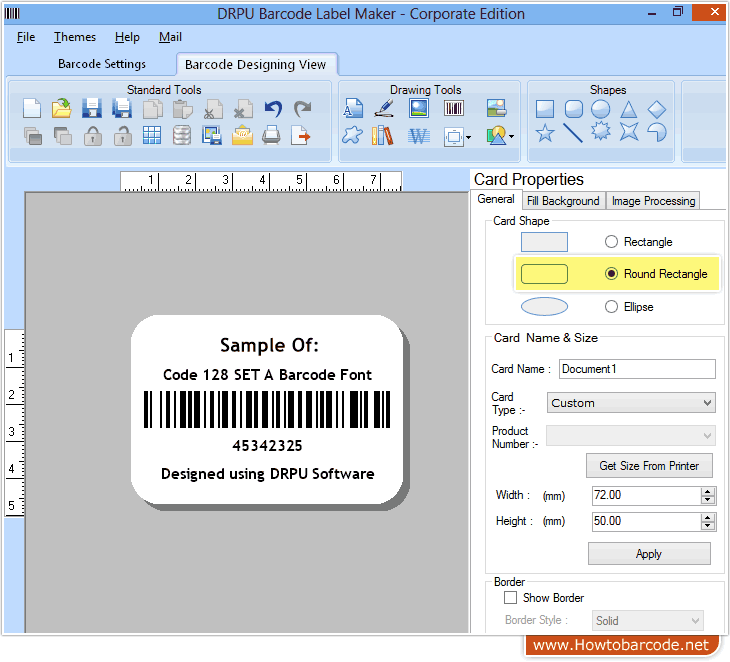Click the printer icon

pos(271,136)
